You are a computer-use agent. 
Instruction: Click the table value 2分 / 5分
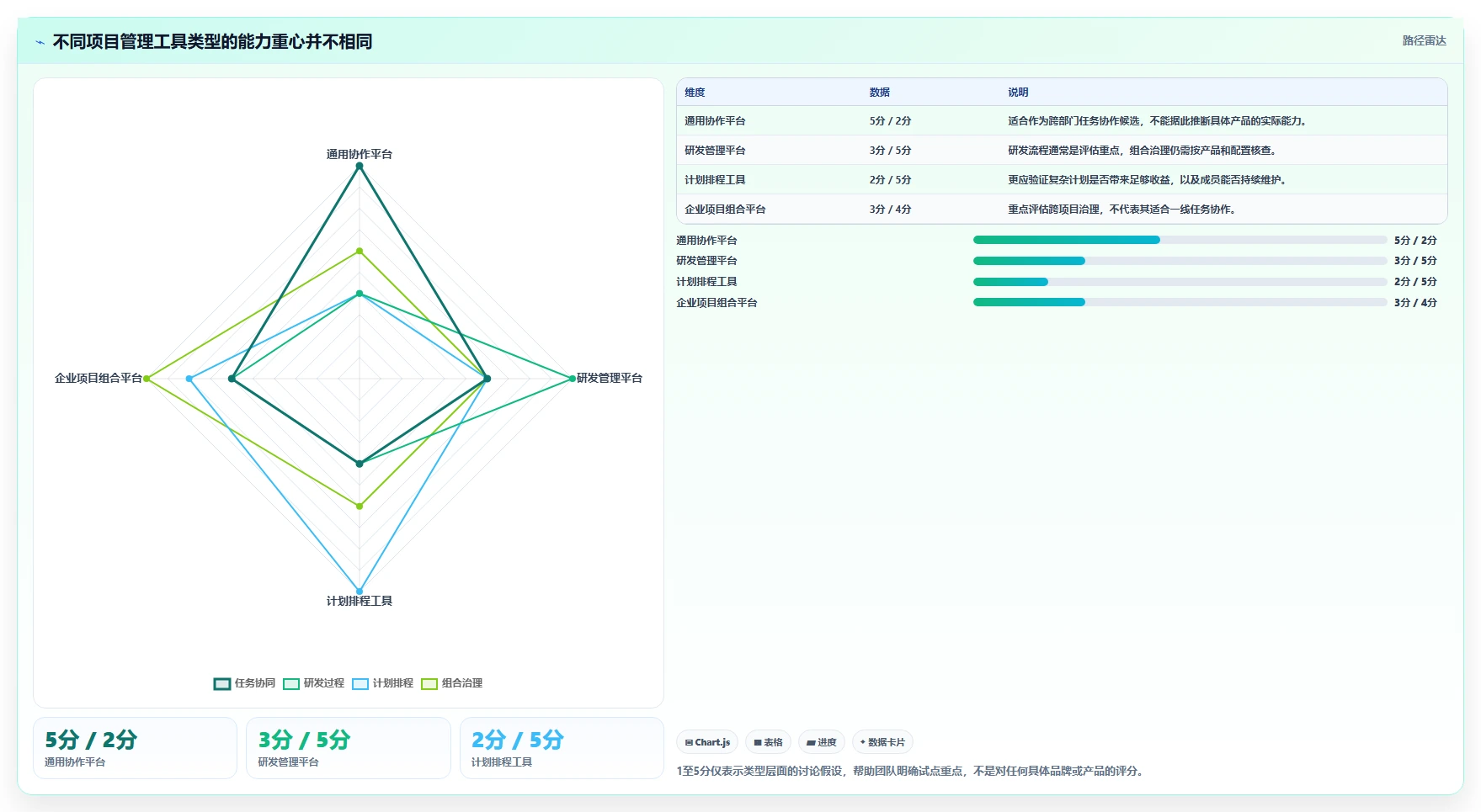[x=890, y=180]
